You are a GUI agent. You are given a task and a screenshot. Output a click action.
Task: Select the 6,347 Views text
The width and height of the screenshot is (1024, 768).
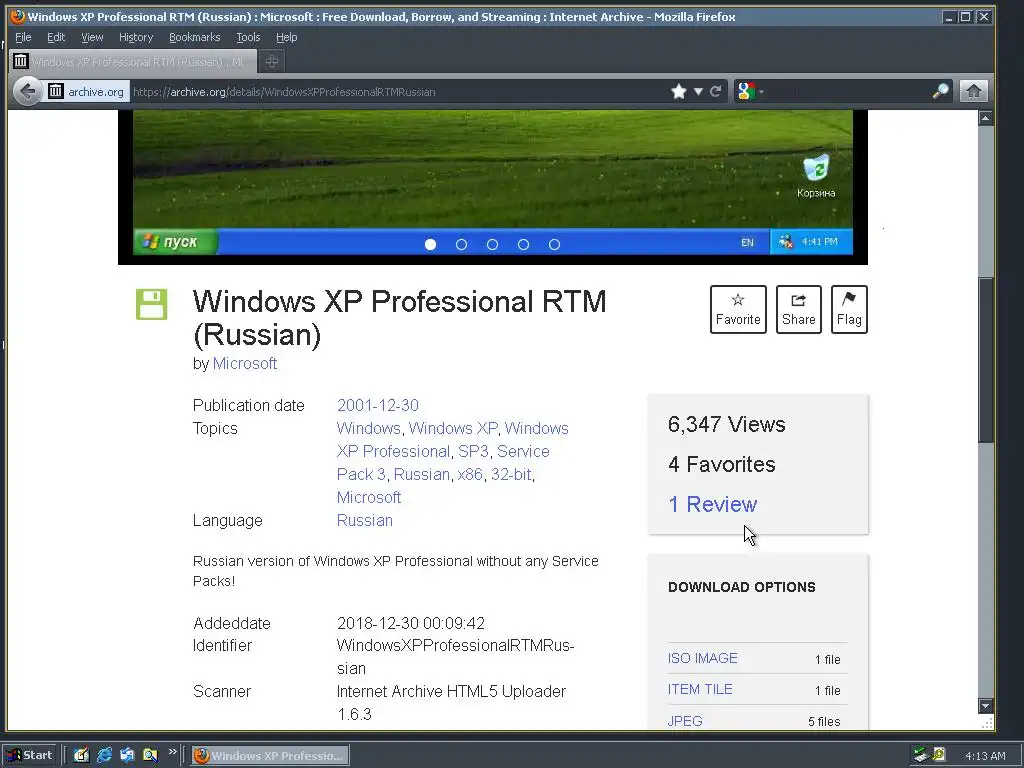click(726, 424)
